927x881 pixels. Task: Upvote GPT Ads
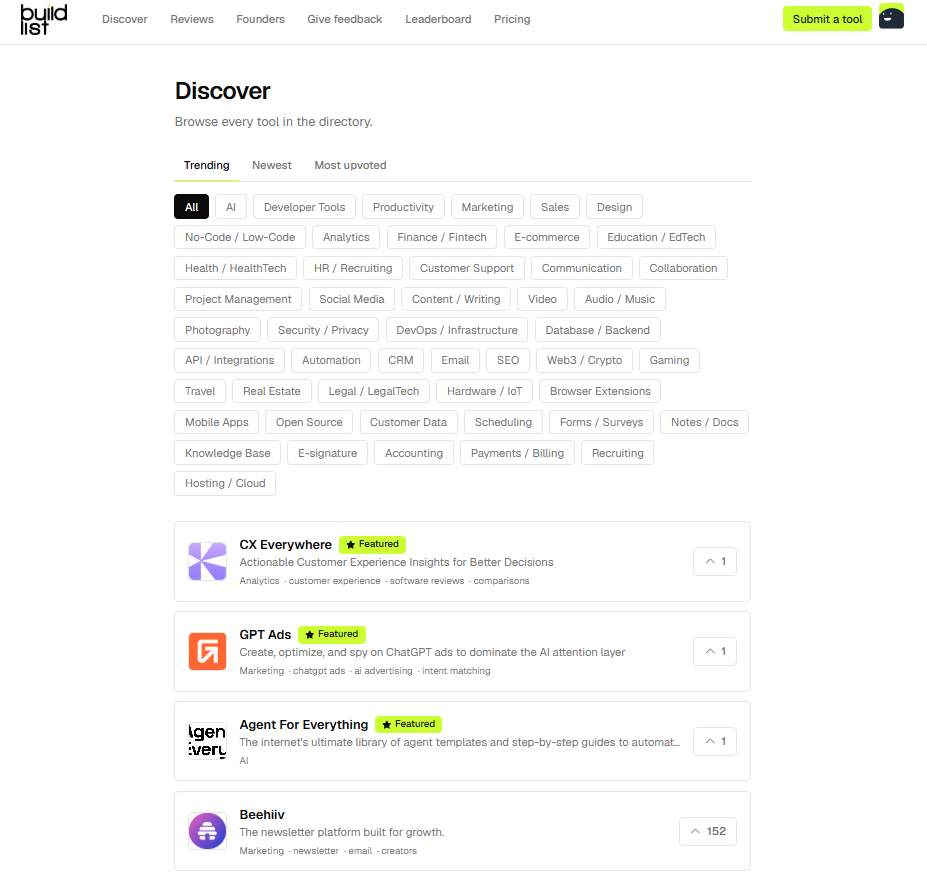pos(715,651)
